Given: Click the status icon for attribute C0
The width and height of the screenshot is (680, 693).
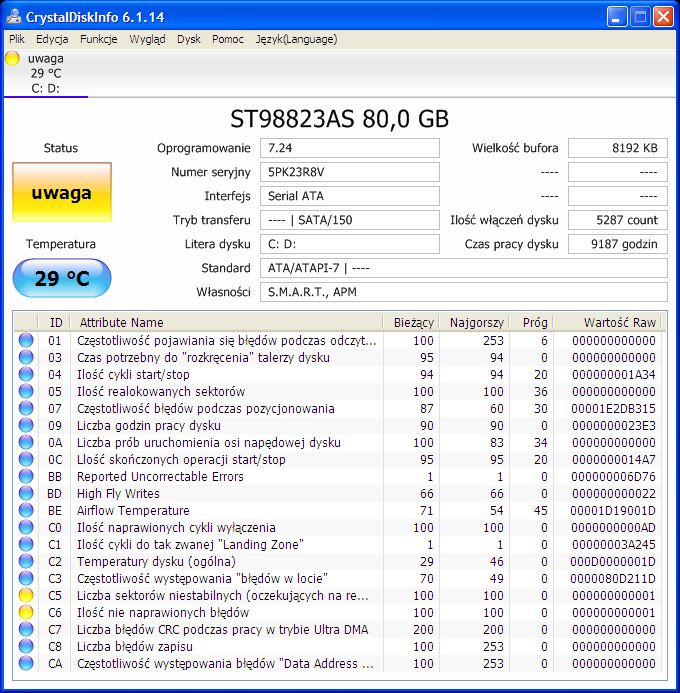Looking at the screenshot, I should point(26,527).
